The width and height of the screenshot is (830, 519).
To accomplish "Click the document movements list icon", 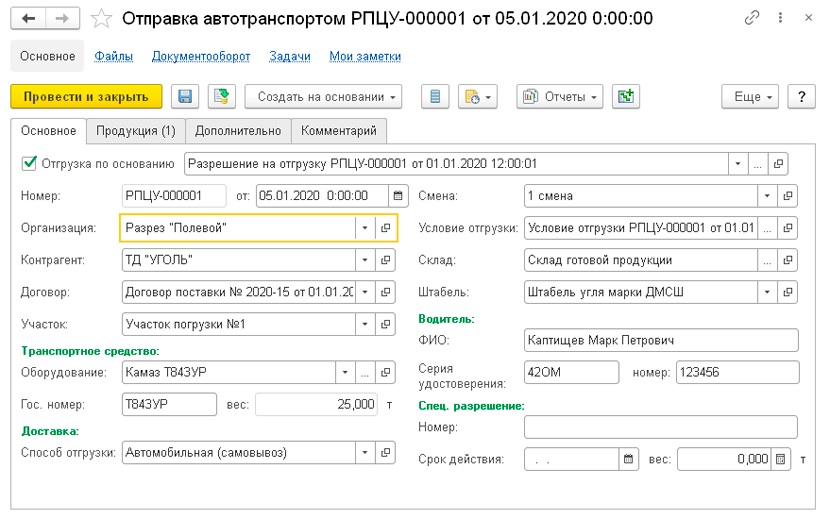I will click(x=434, y=97).
